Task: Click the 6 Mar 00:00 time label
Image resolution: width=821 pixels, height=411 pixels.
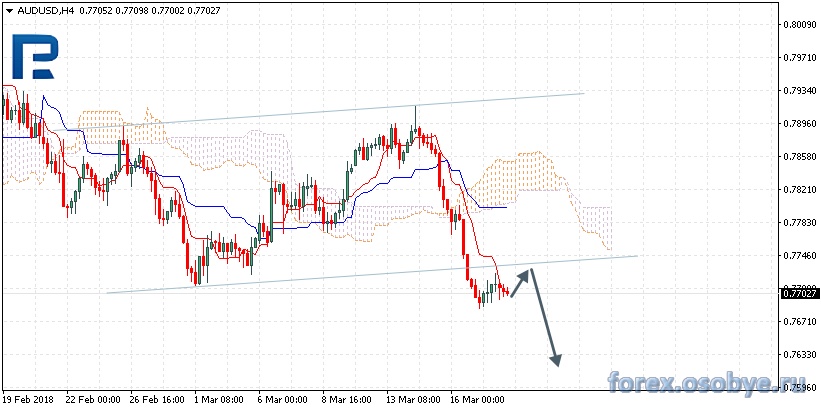Action: coord(283,399)
